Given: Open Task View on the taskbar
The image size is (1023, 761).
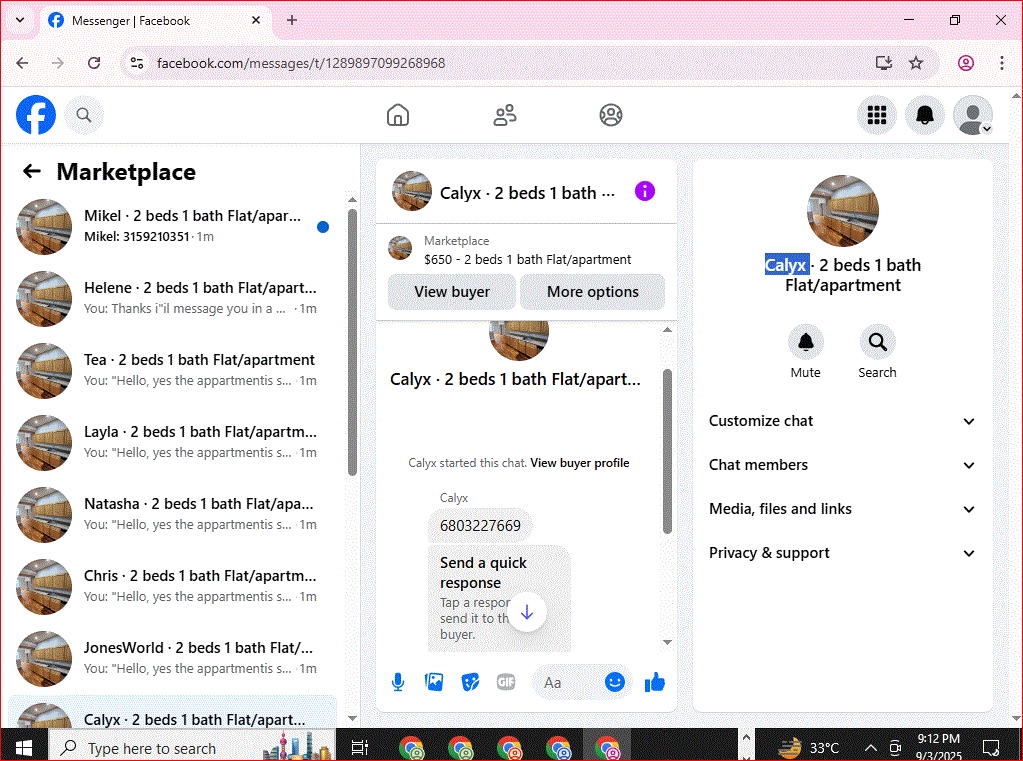Looking at the screenshot, I should (359, 747).
